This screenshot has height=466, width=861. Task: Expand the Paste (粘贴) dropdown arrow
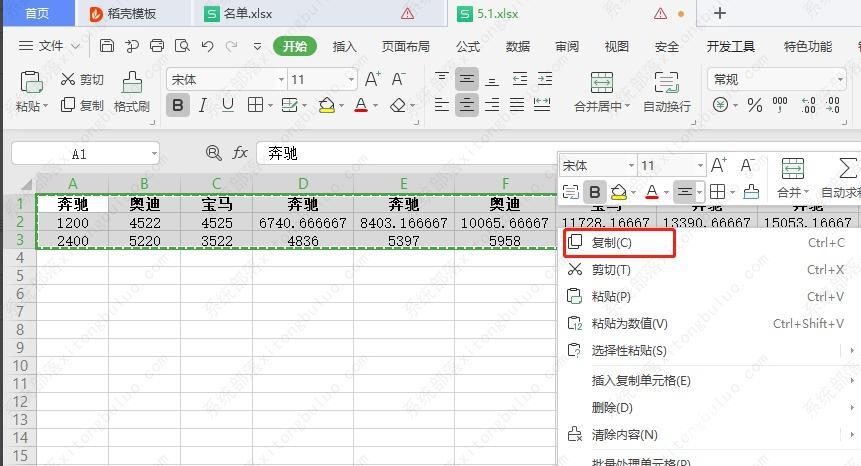46,105
